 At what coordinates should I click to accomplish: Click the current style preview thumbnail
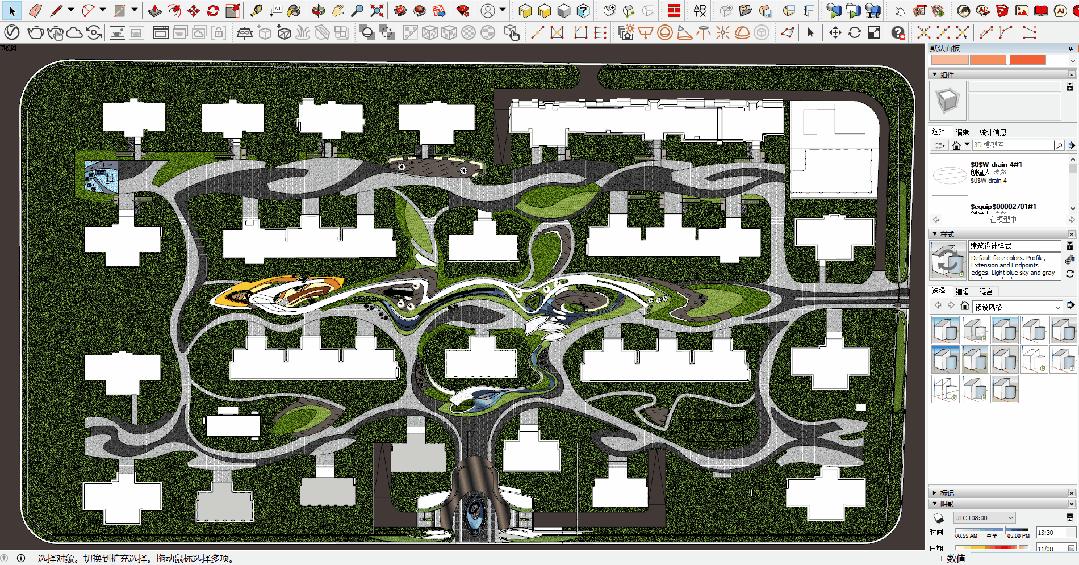(948, 259)
